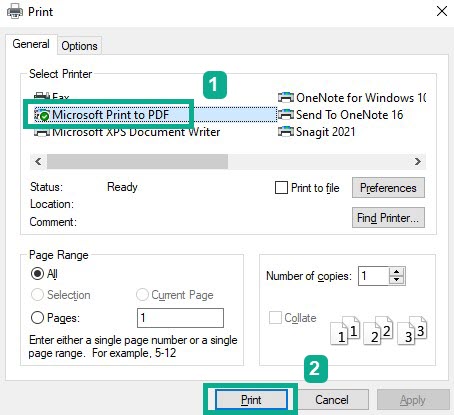Click the printer icon in title bar
The width and height of the screenshot is (454, 415).
click(15, 12)
